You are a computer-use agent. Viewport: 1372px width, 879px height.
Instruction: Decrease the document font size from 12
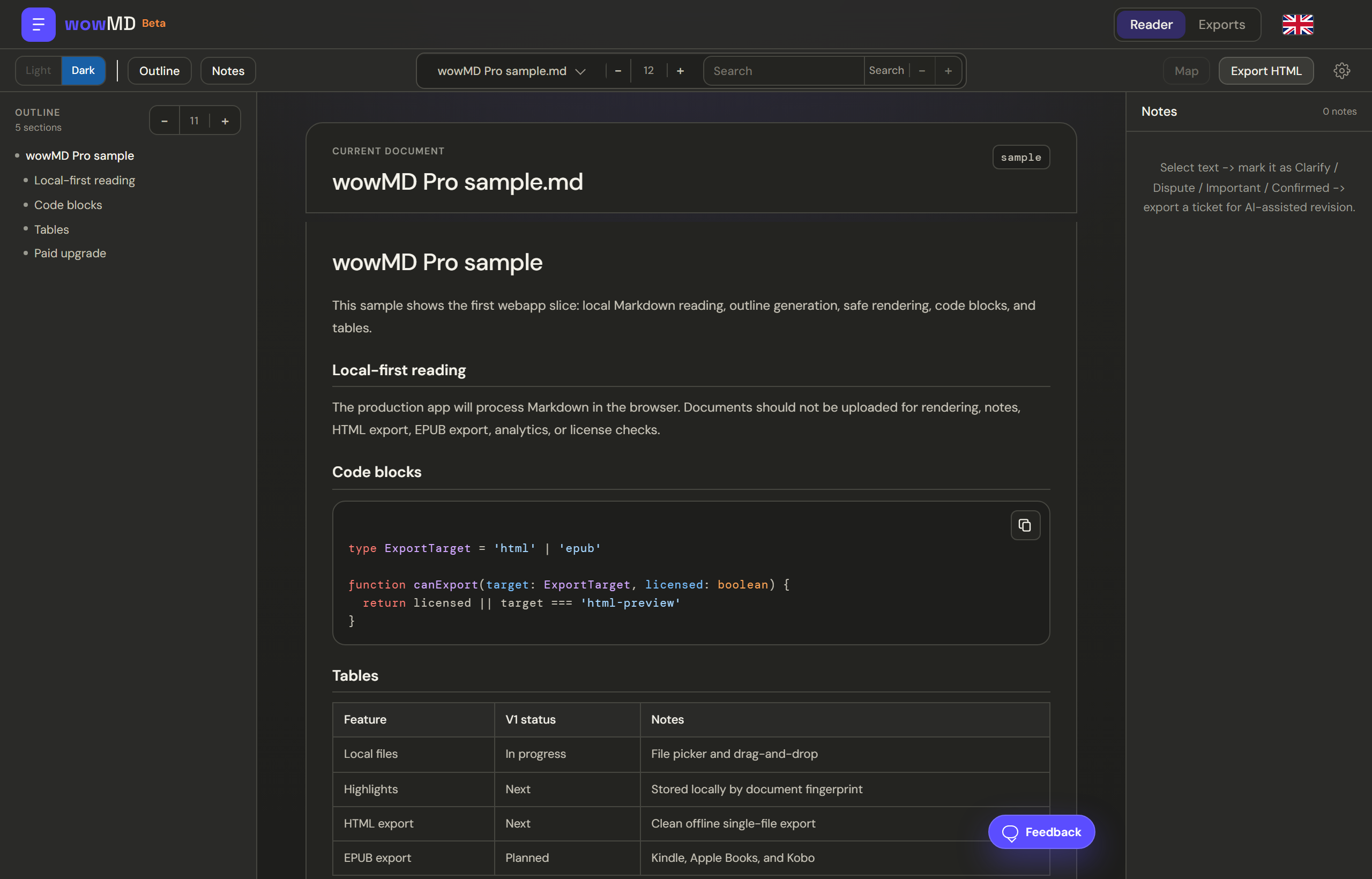(618, 71)
